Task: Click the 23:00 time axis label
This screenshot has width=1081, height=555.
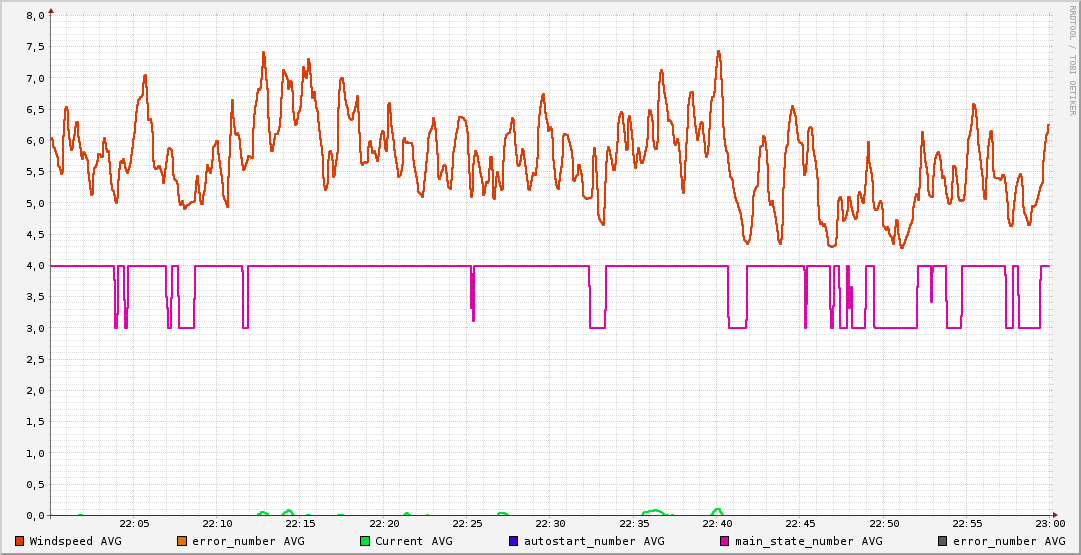Action: [1050, 523]
